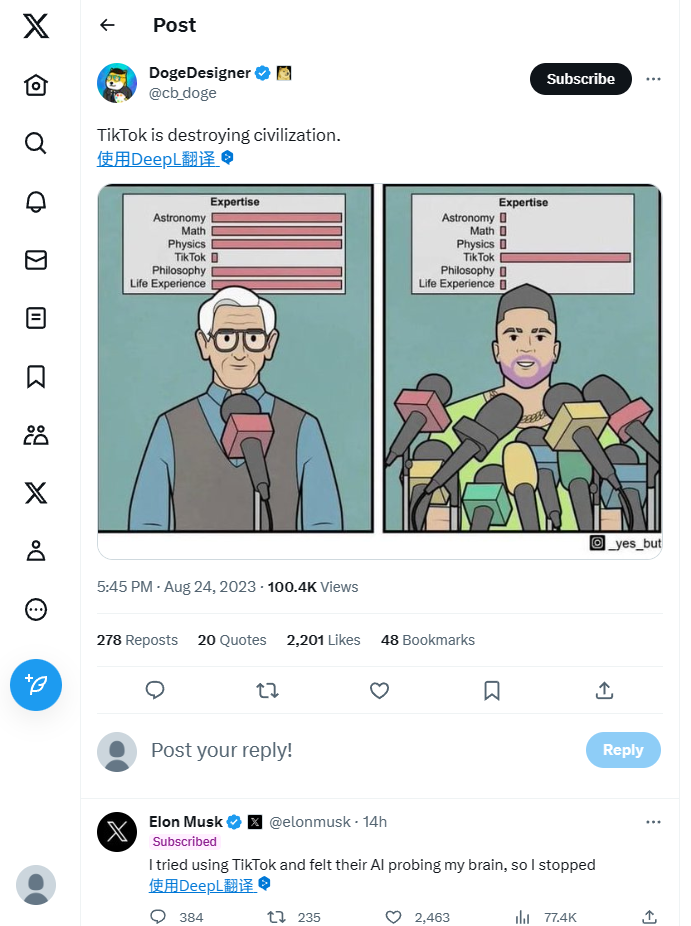The width and height of the screenshot is (691, 926).
Task: Open Lists in the left sidebar
Action: (x=36, y=318)
